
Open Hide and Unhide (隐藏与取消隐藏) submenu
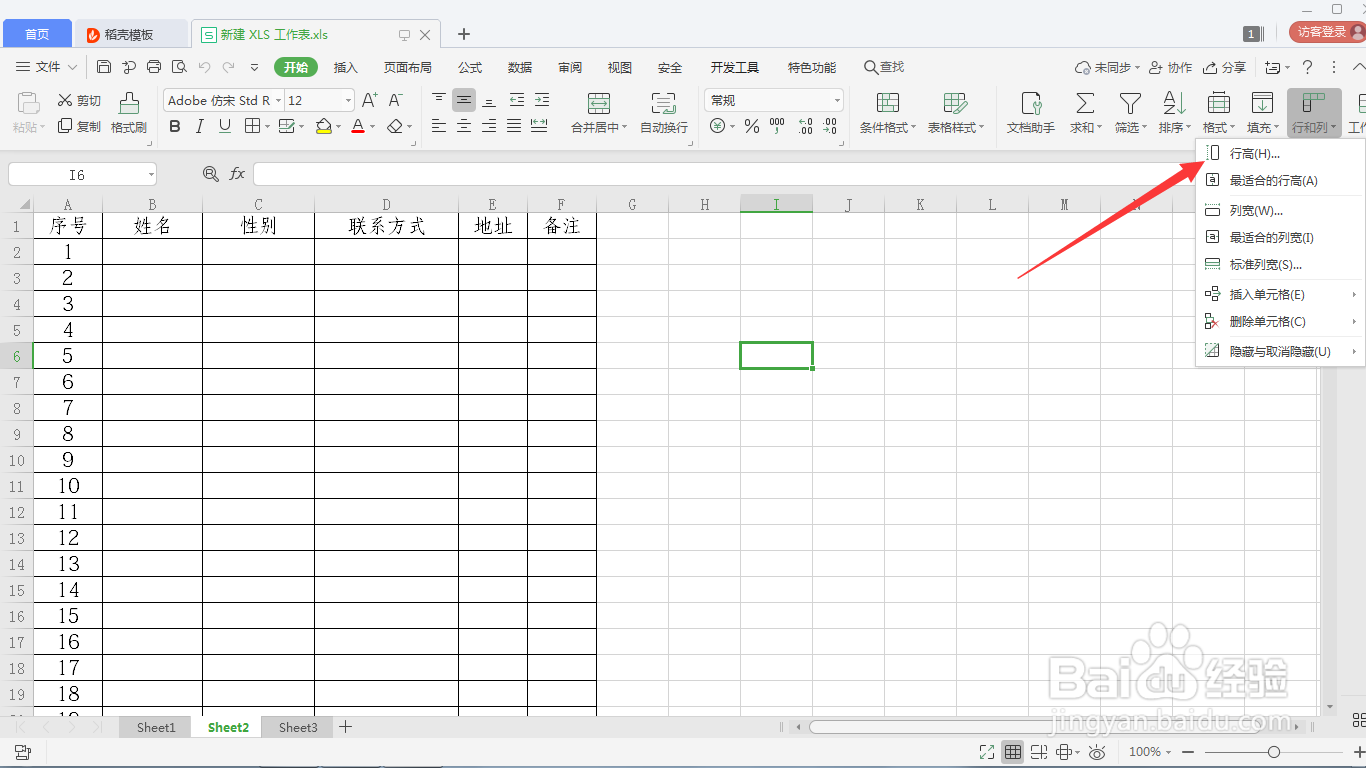1280,352
